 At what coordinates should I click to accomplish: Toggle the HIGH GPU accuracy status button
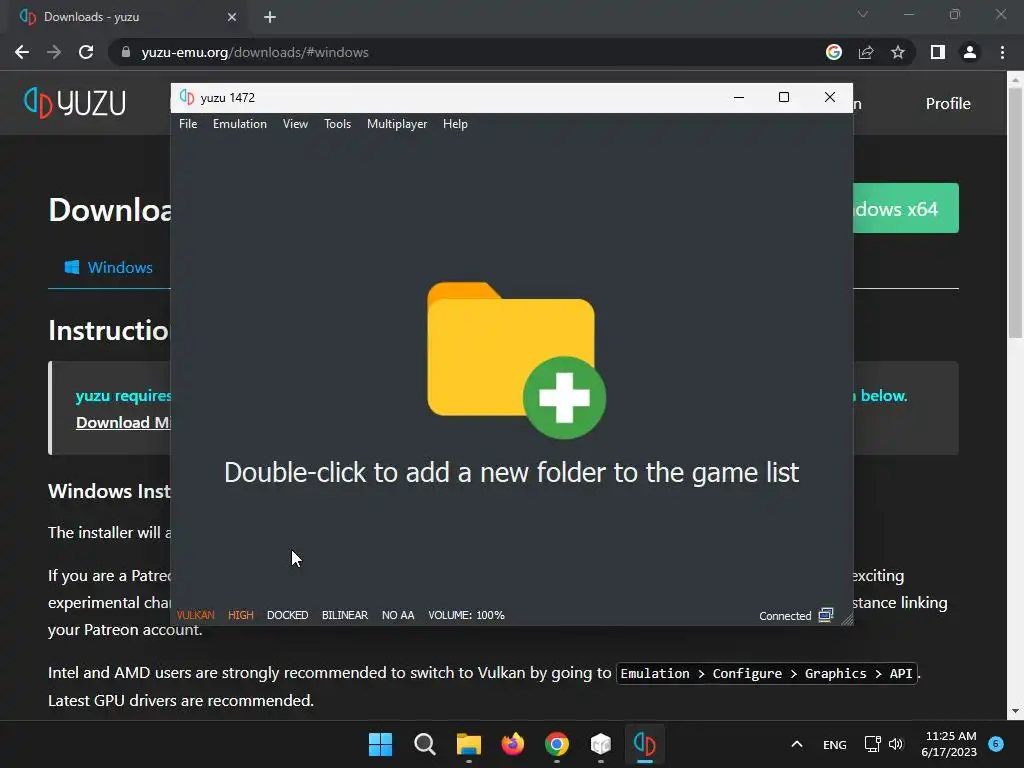point(240,615)
